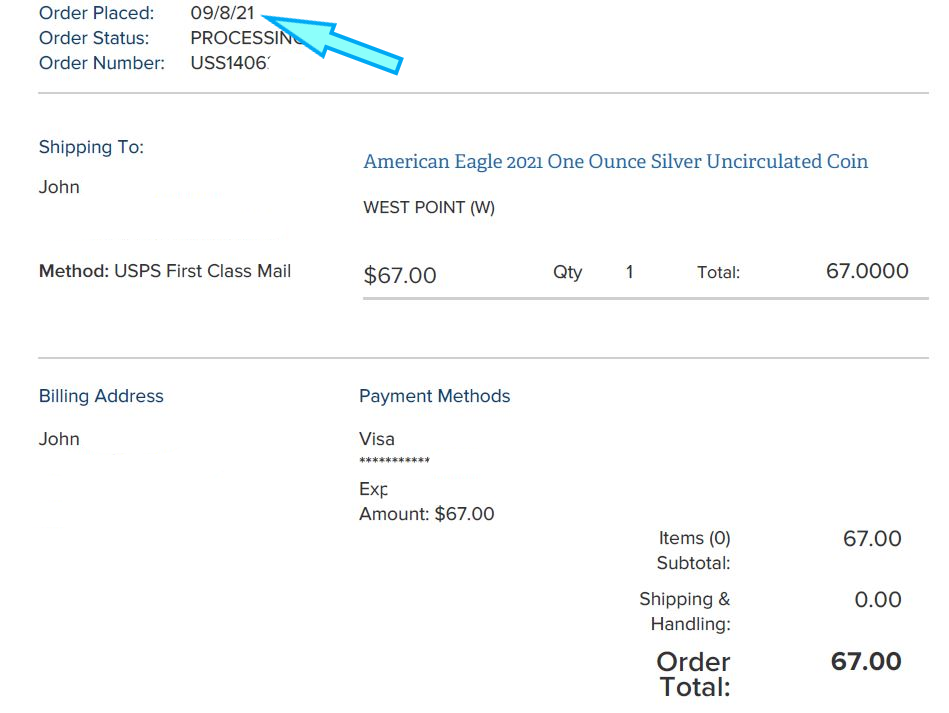Select the PROCESSING order status text
This screenshot has height=713, width=949.
pos(246,39)
